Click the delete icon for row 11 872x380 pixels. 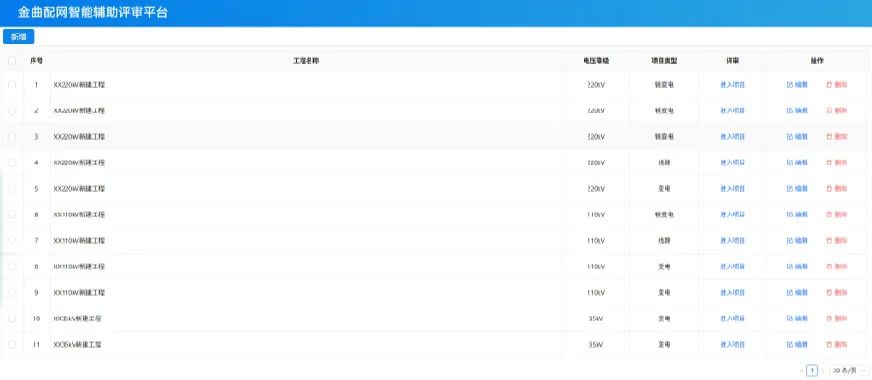pos(829,344)
